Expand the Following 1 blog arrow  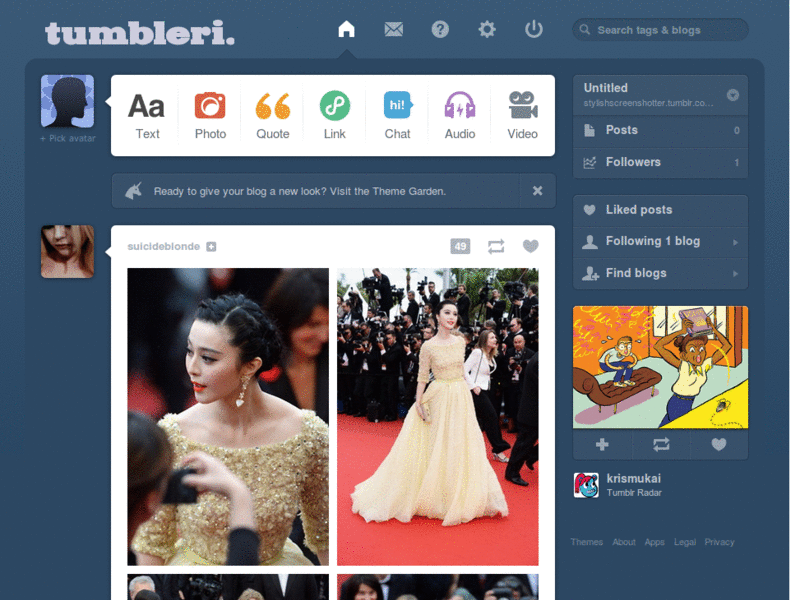pyautogui.click(x=735, y=242)
